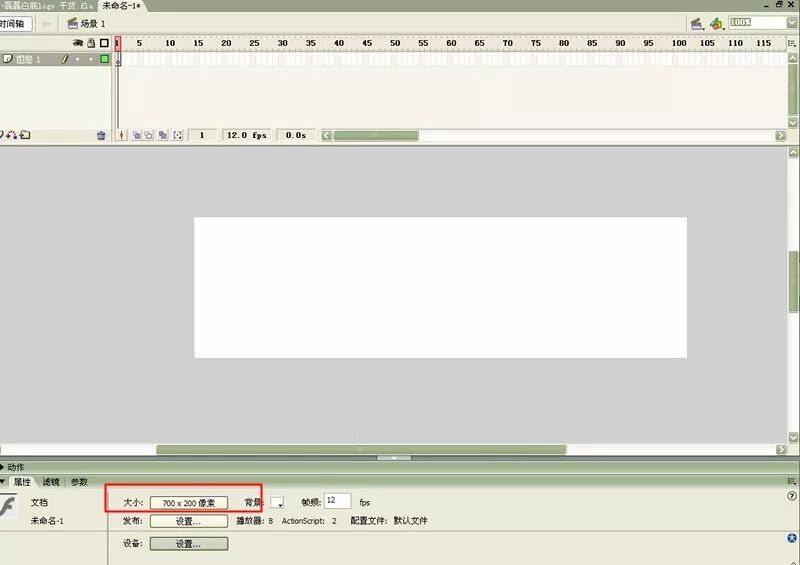The width and height of the screenshot is (800, 565).
Task: Click the insert layer folder icon
Action: tap(25, 135)
